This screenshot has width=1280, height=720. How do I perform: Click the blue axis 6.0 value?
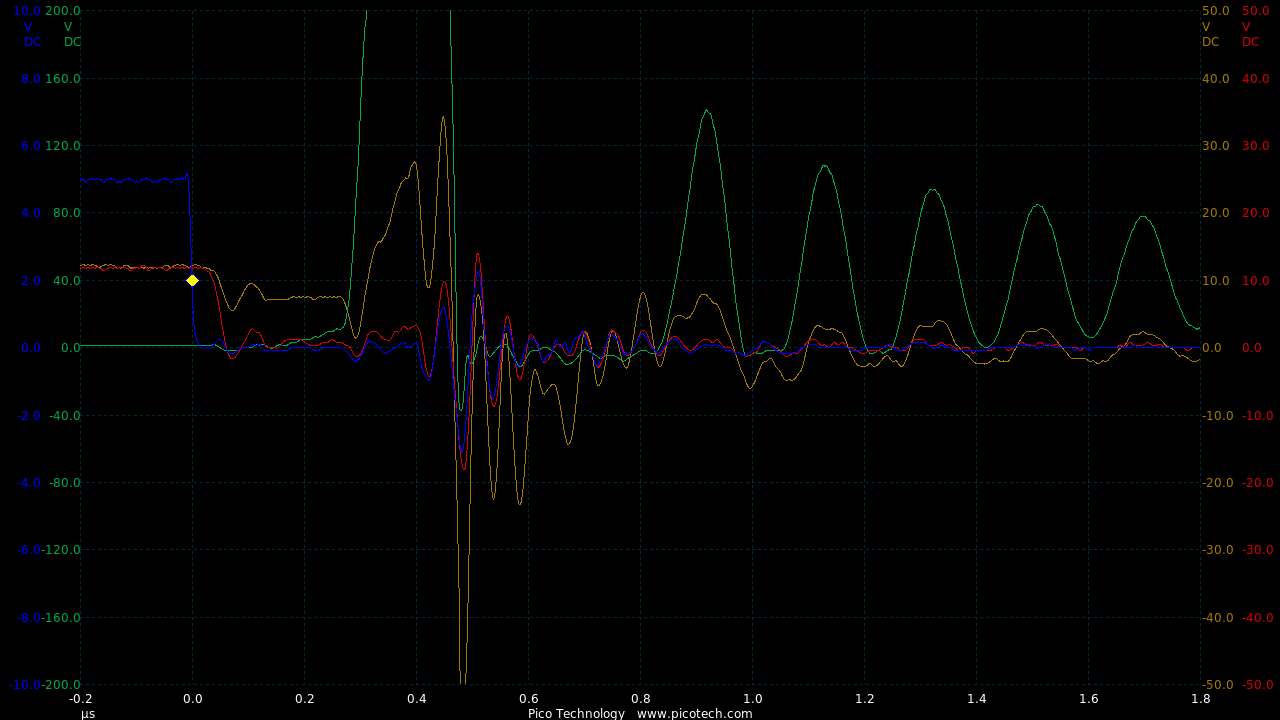(x=29, y=146)
